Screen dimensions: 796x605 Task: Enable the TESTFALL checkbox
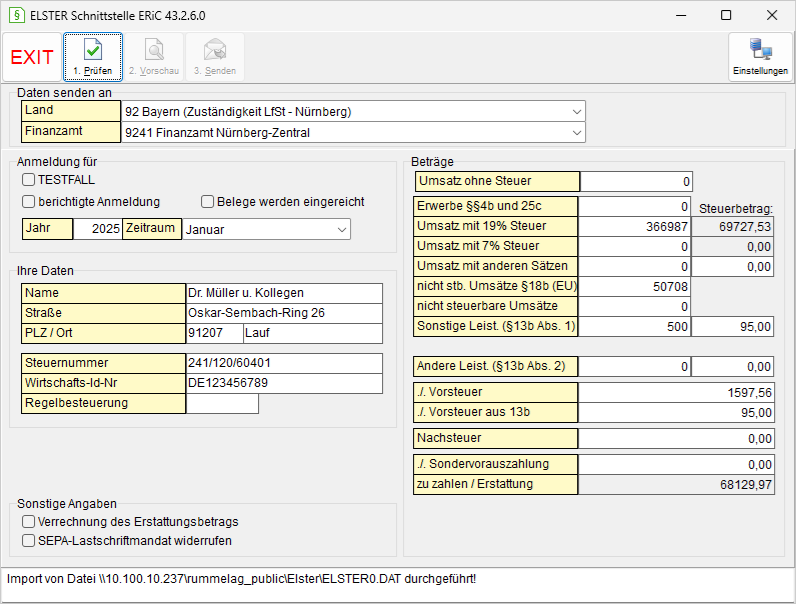[x=28, y=180]
